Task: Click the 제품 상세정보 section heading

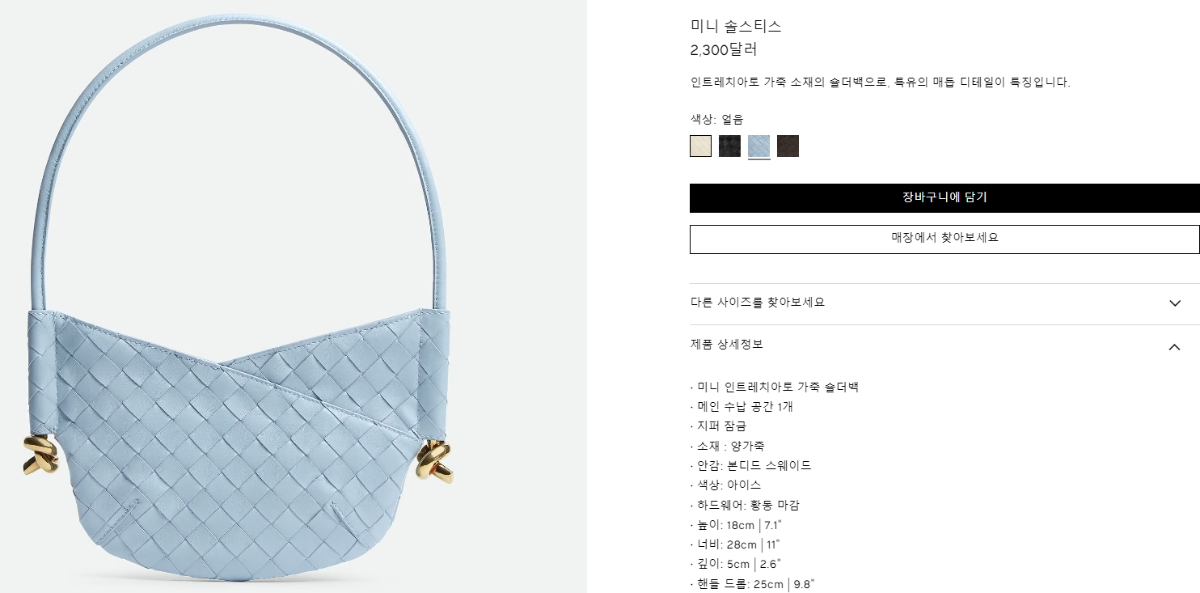Action: pos(726,344)
